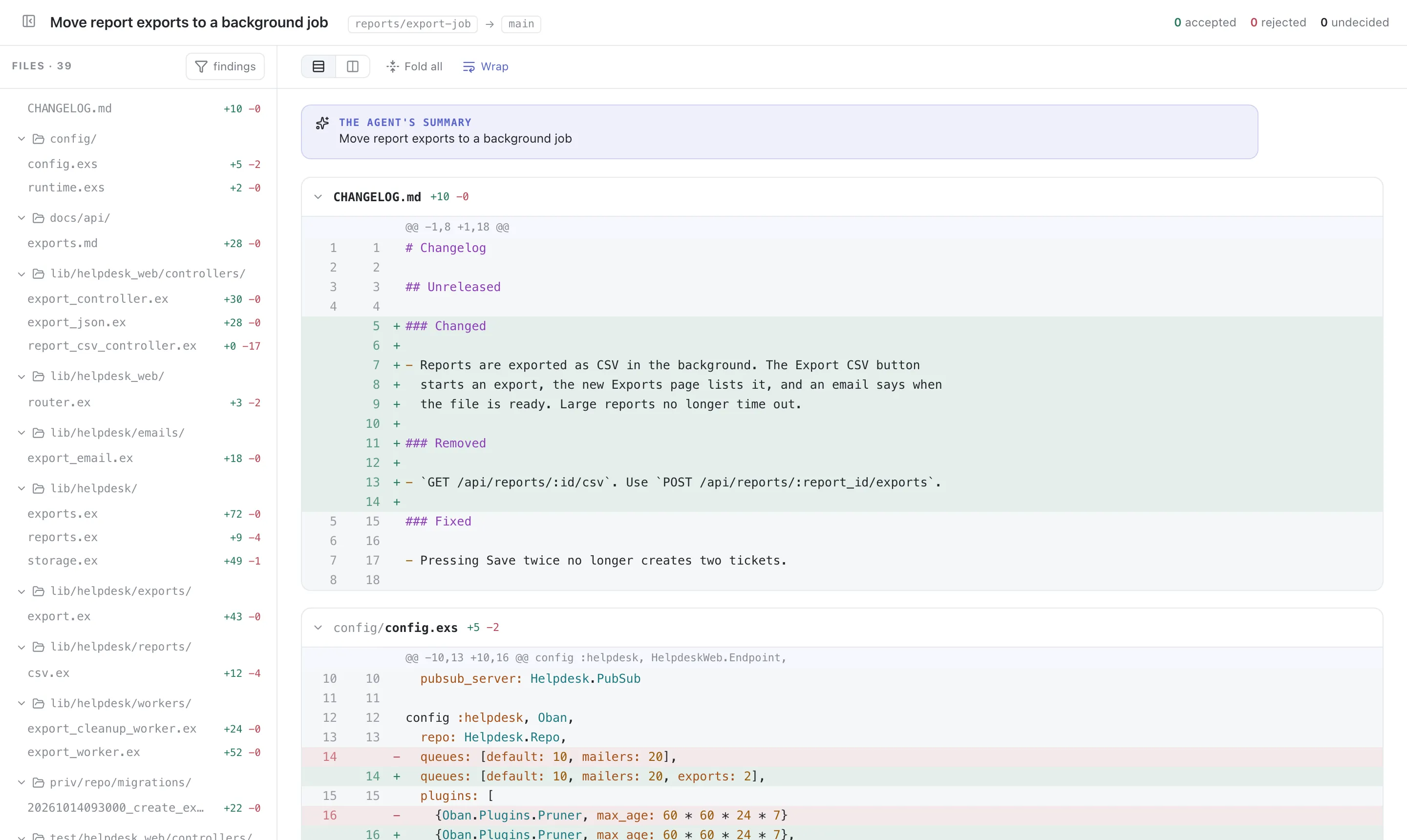Select exports.md file

click(x=138, y=243)
